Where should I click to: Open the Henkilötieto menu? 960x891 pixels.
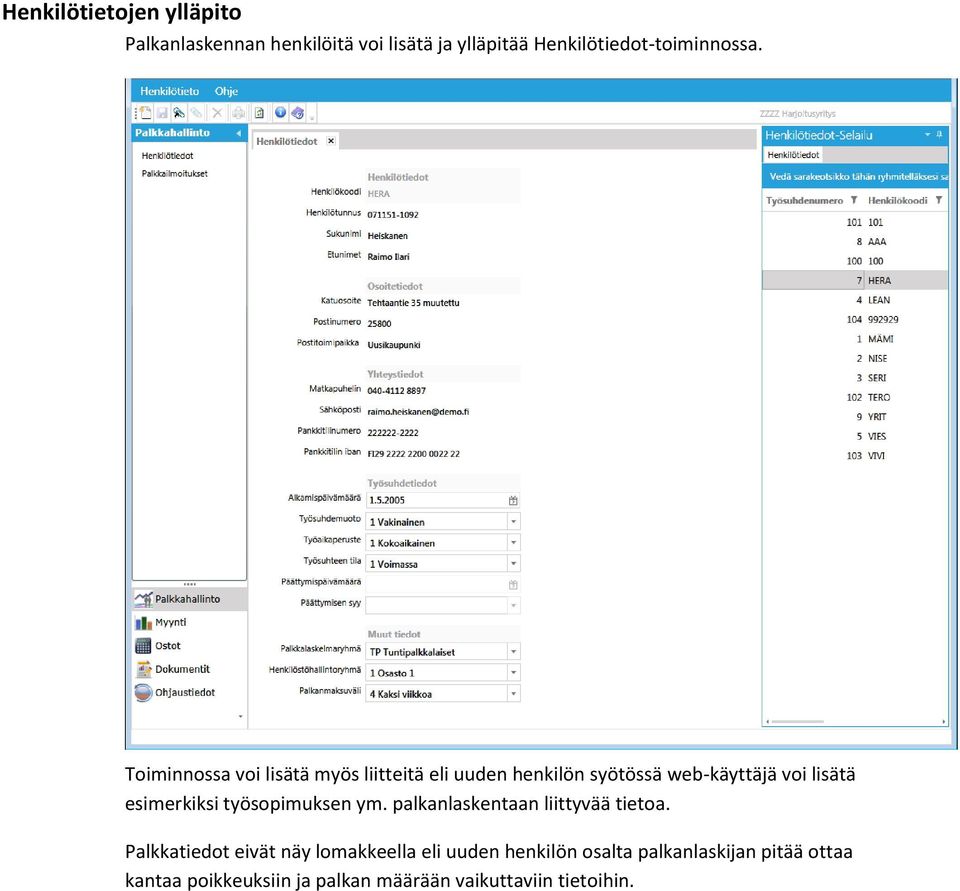pos(170,91)
